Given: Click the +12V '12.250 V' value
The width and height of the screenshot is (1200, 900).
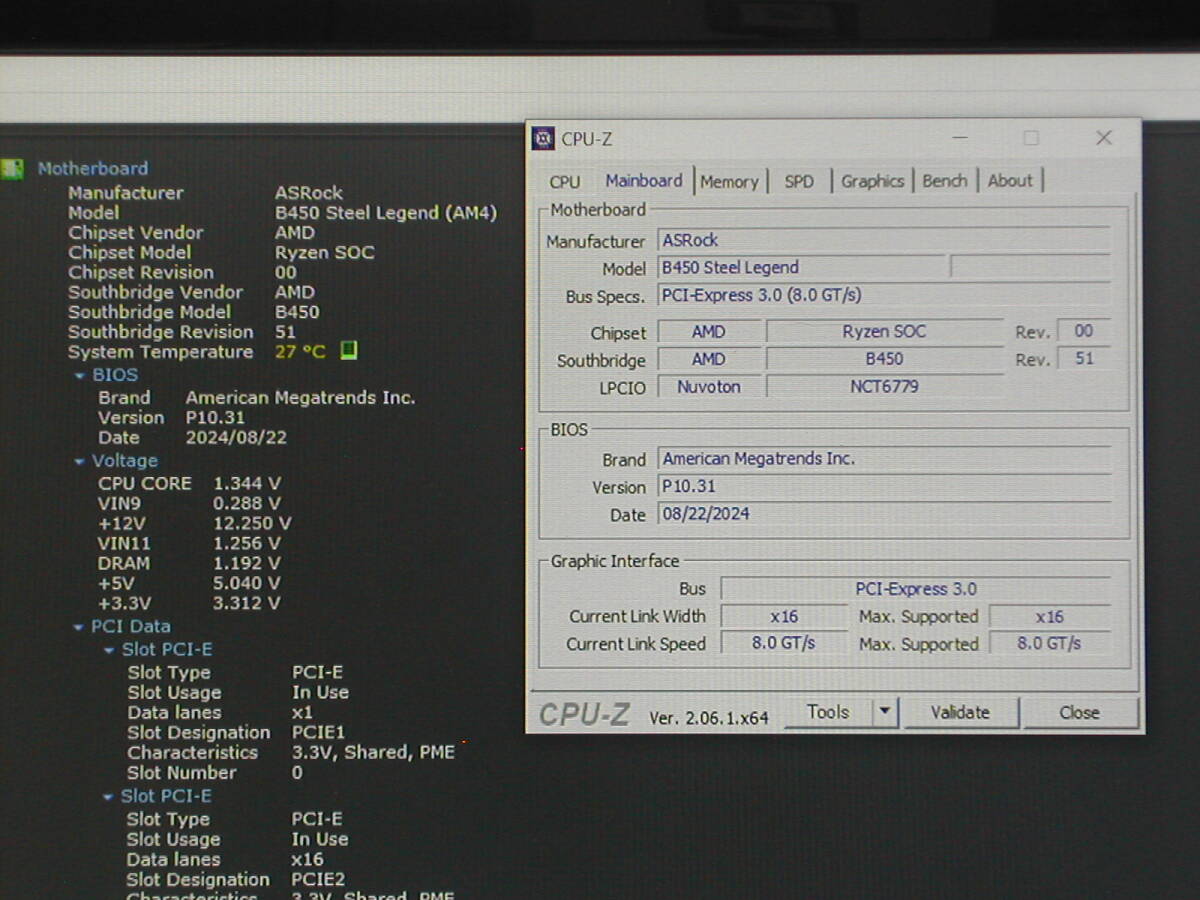Looking at the screenshot, I should (252, 523).
